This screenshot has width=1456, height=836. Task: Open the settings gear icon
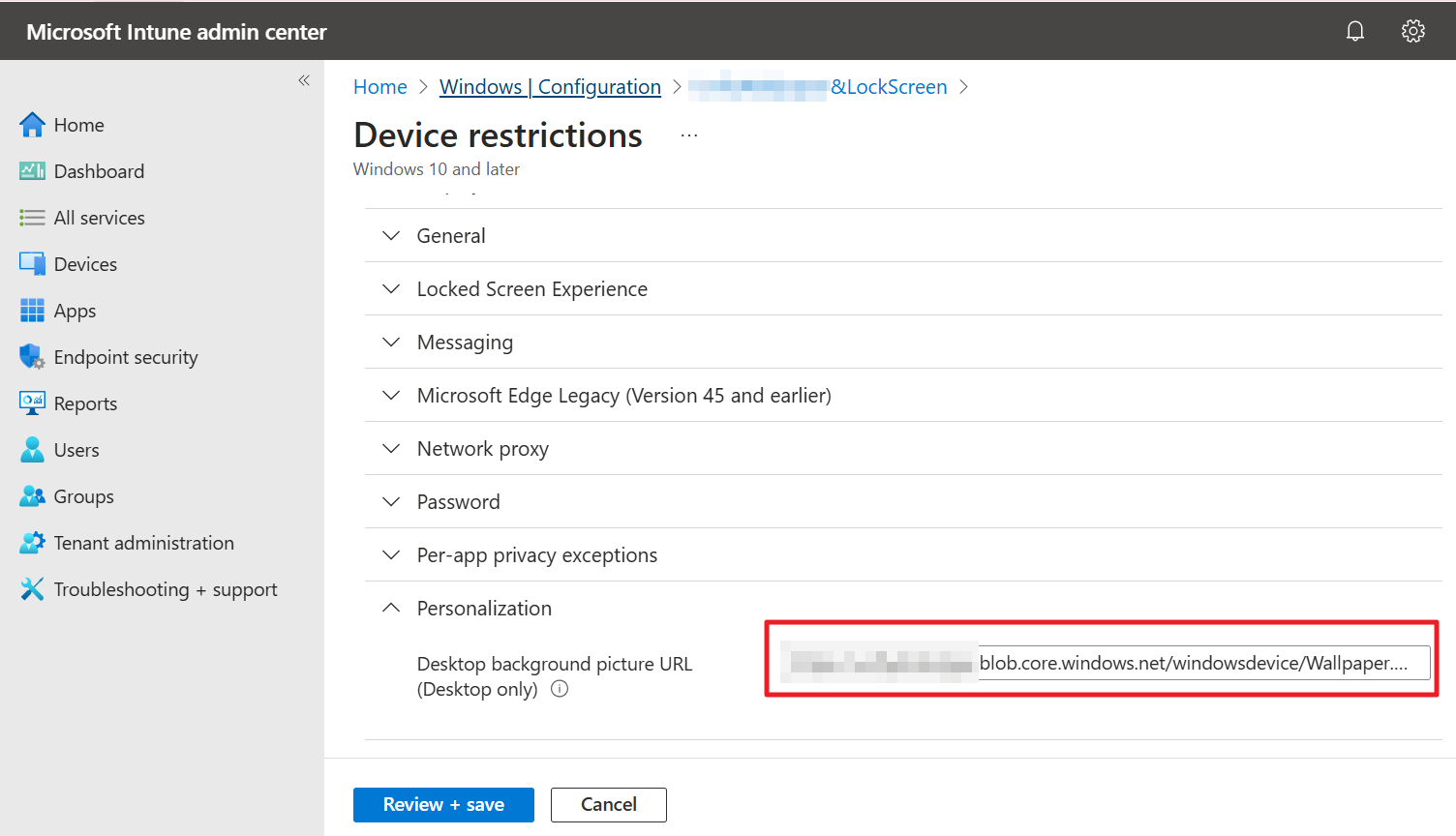tap(1413, 31)
